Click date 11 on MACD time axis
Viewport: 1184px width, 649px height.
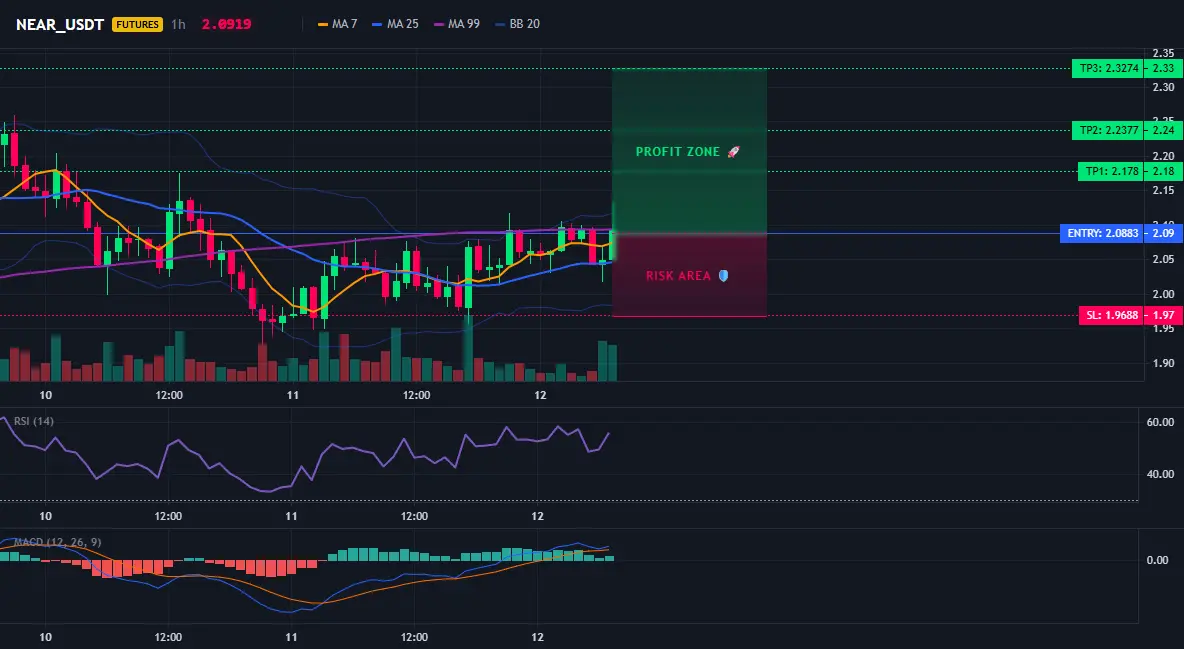pyautogui.click(x=291, y=637)
